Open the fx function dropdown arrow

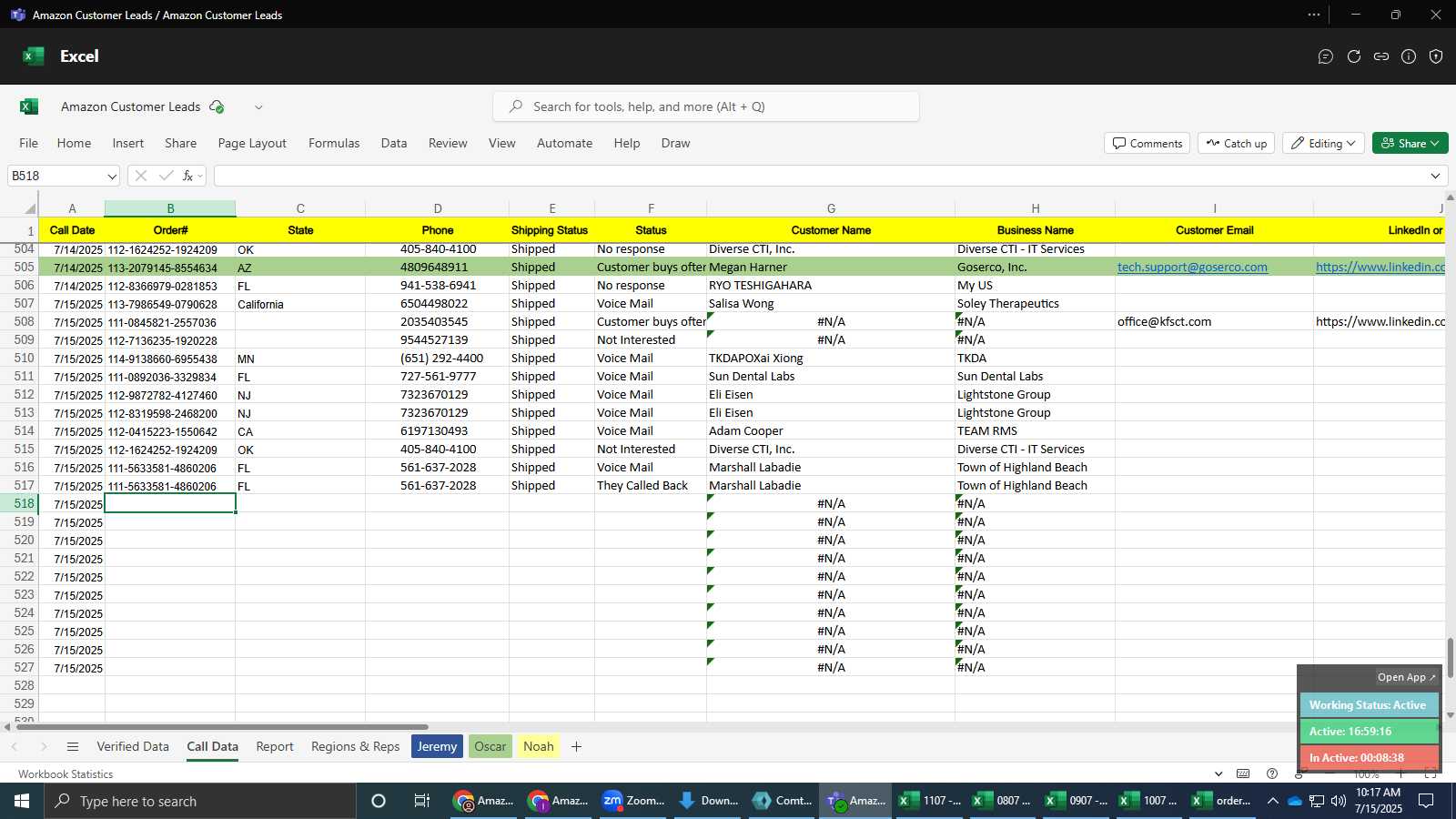pyautogui.click(x=200, y=176)
